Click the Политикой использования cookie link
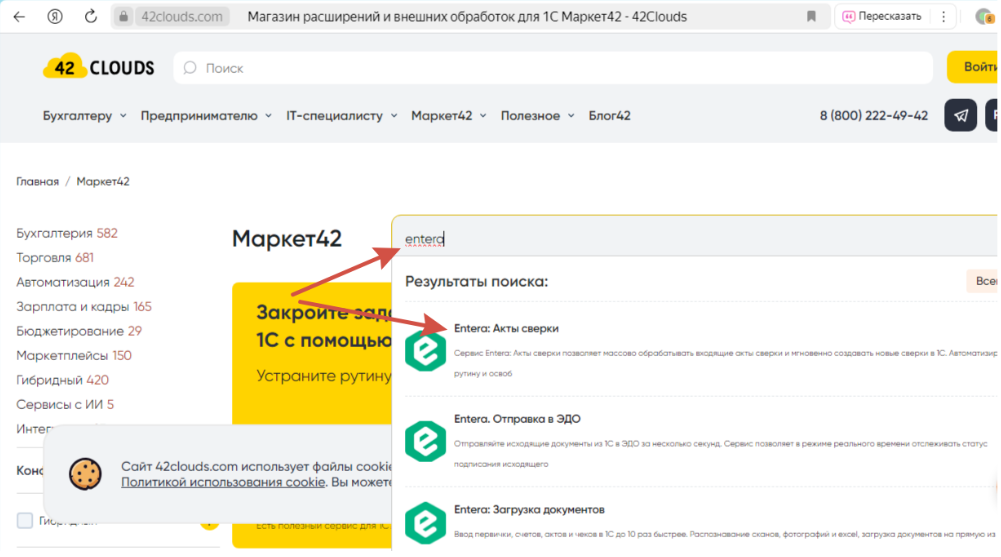 tap(223, 482)
